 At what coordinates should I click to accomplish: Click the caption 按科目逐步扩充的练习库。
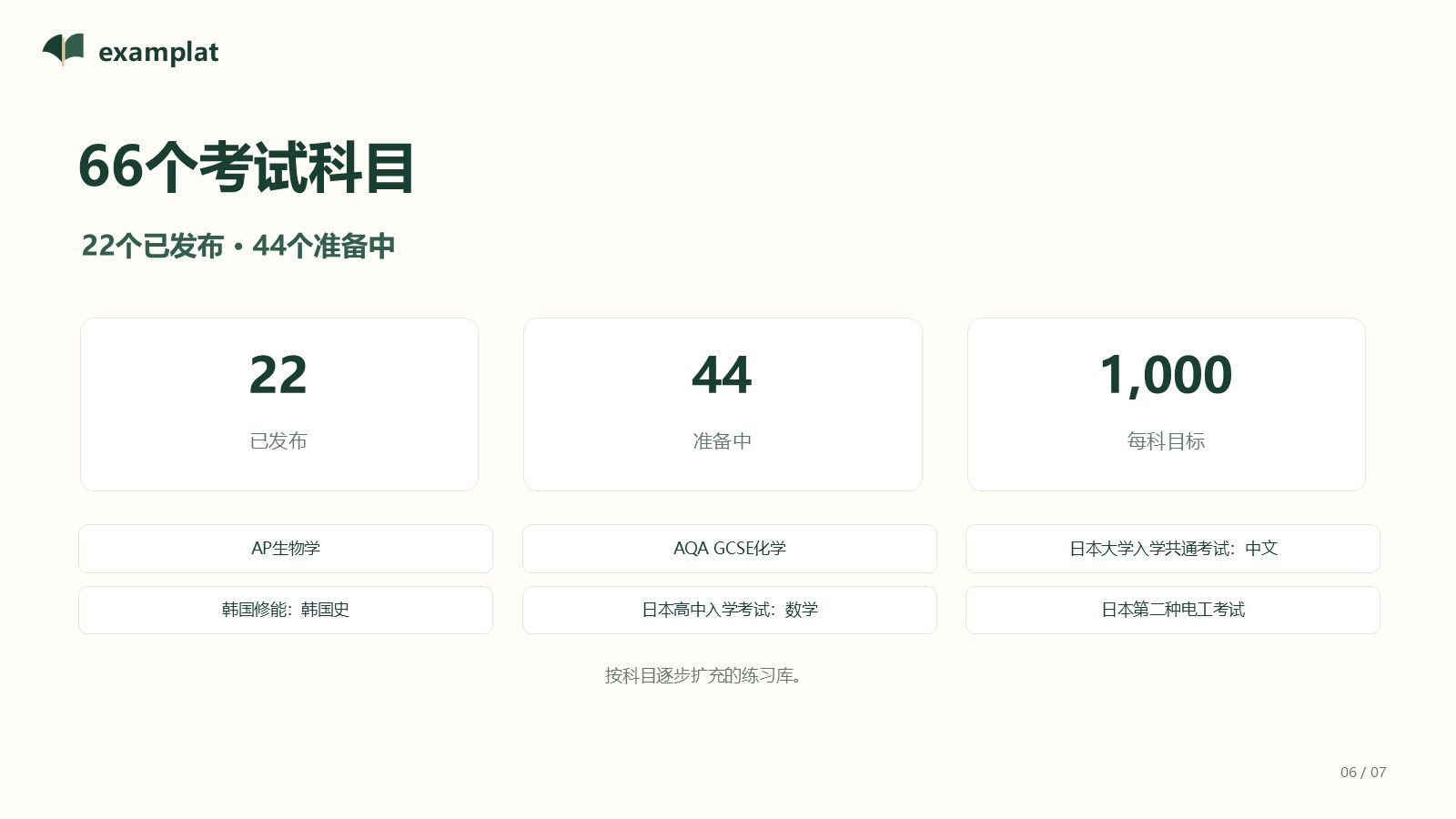[x=703, y=675]
